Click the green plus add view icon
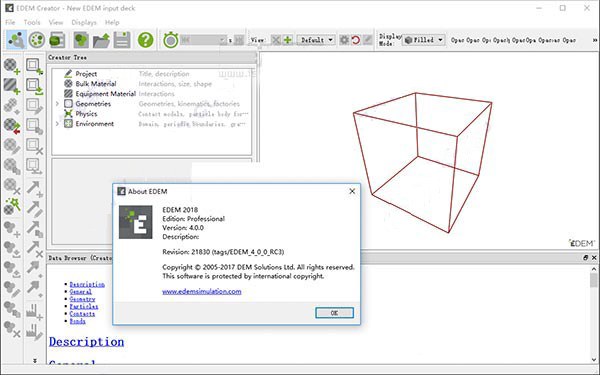 [288, 40]
